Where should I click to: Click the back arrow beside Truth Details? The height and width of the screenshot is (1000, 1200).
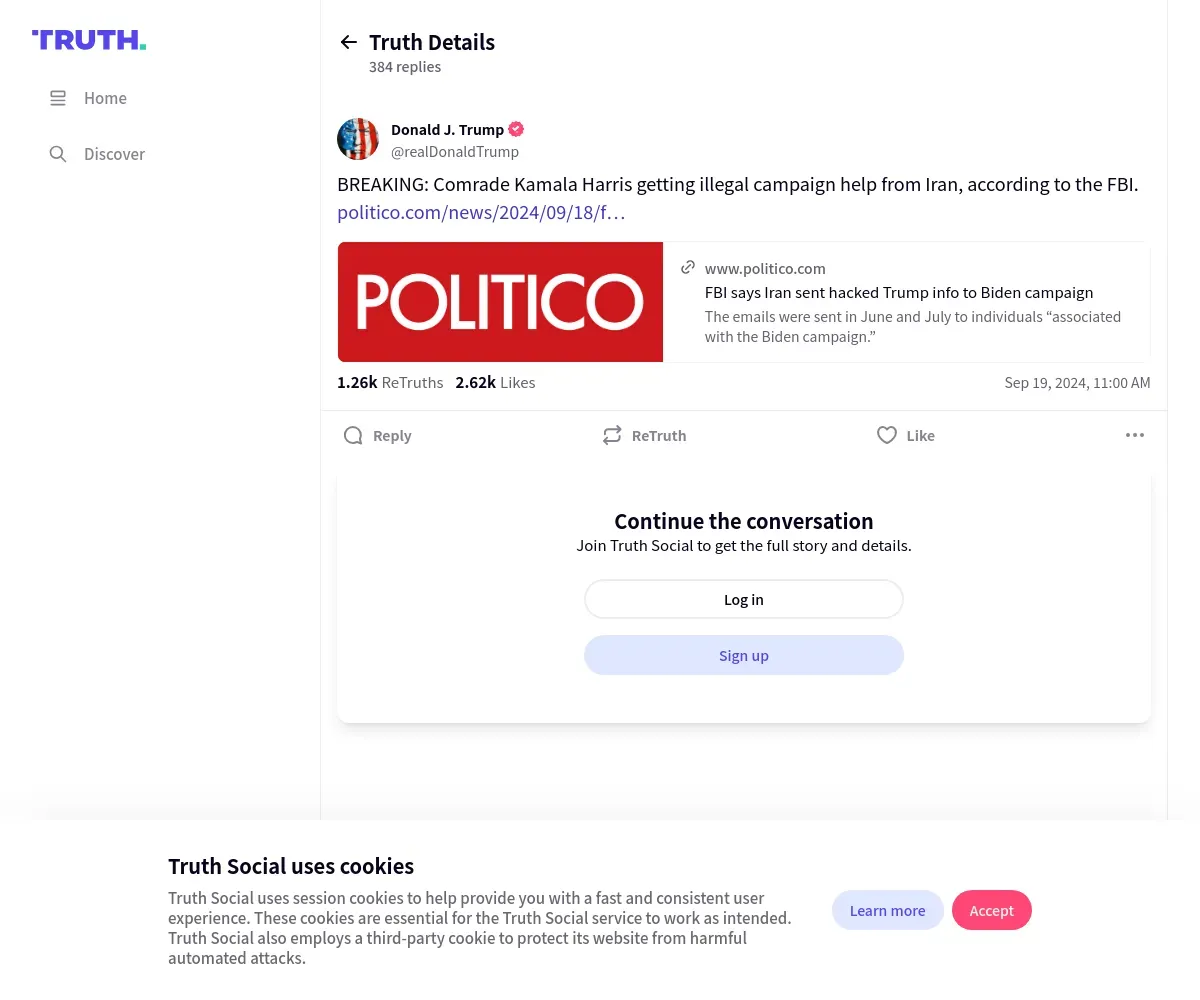tap(348, 42)
